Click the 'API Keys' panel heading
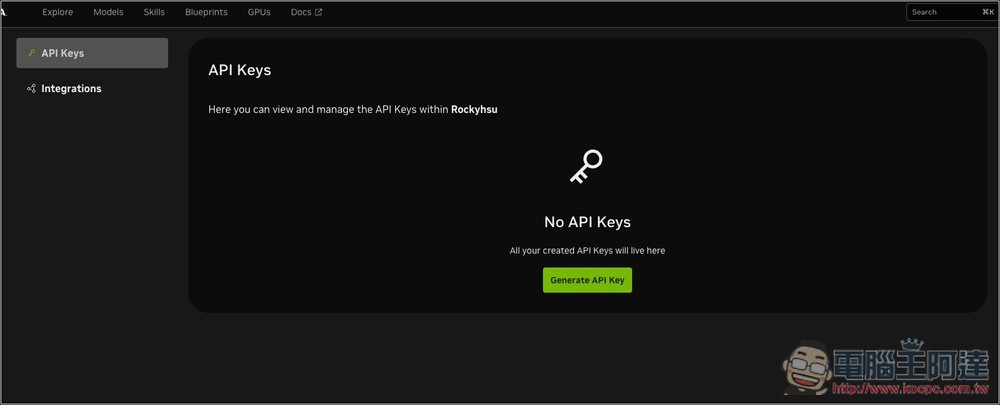This screenshot has width=1000, height=405. 240,70
